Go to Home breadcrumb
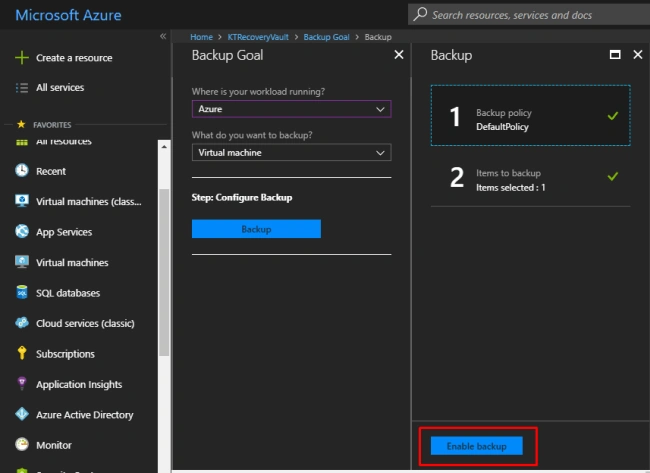 coord(201,37)
